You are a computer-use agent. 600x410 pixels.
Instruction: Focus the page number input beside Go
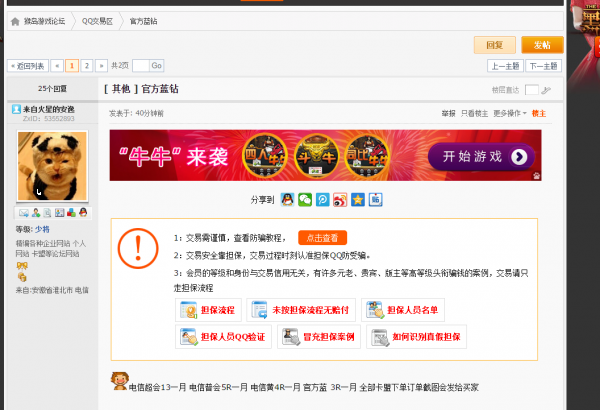[x=140, y=66]
